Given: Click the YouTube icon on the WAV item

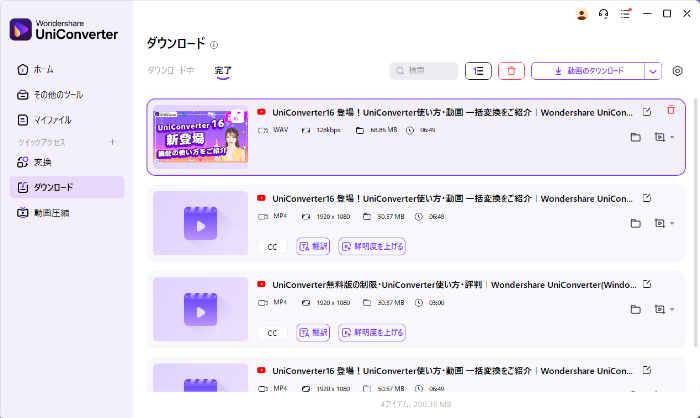Looking at the screenshot, I should [x=262, y=112].
